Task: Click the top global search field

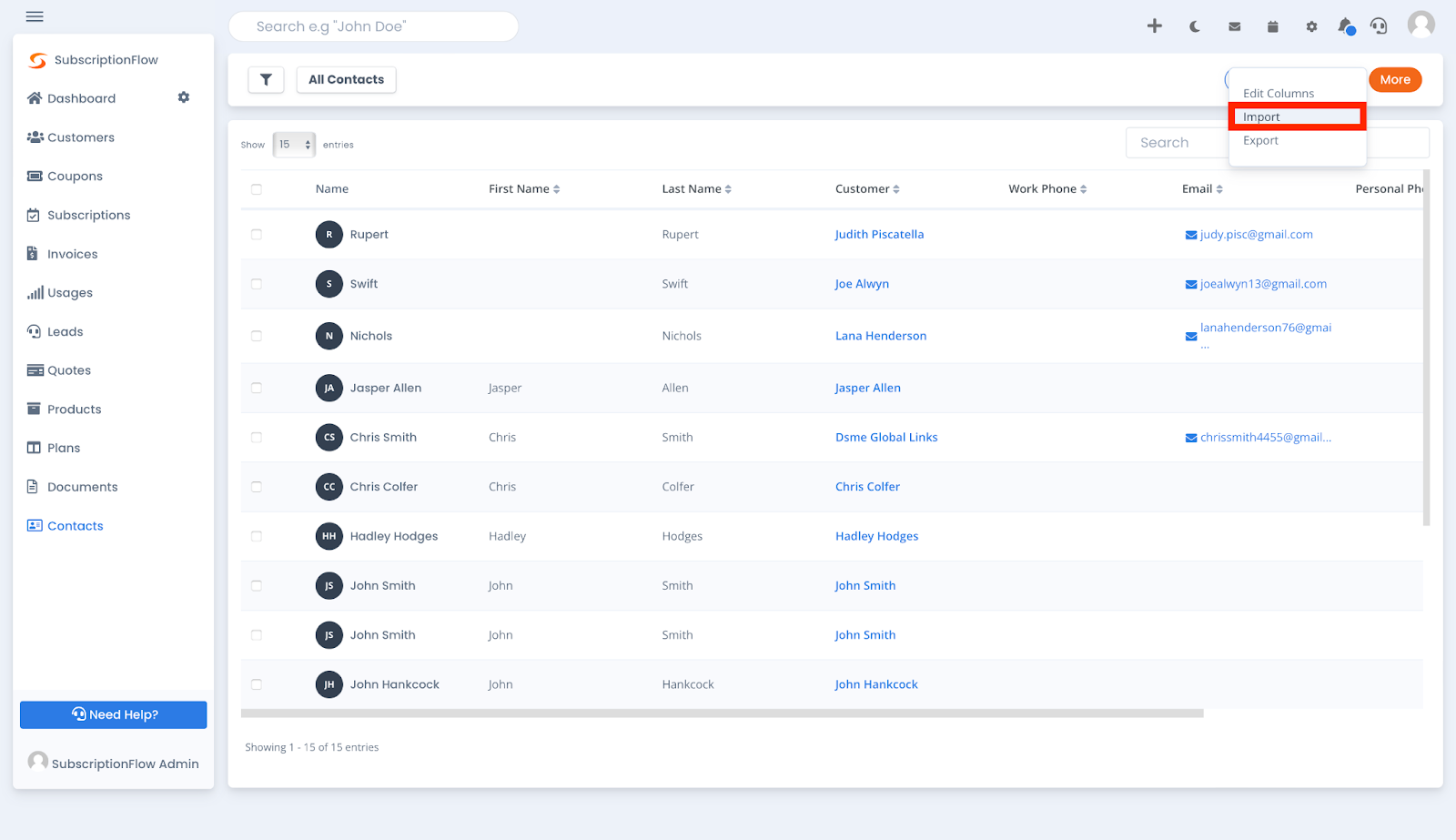Action: point(373,26)
